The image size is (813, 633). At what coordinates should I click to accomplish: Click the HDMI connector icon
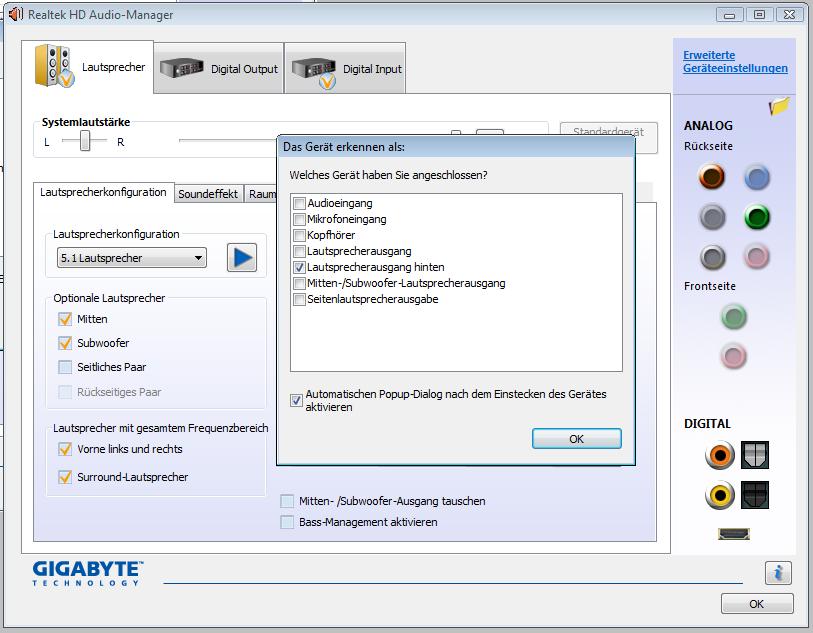[734, 533]
